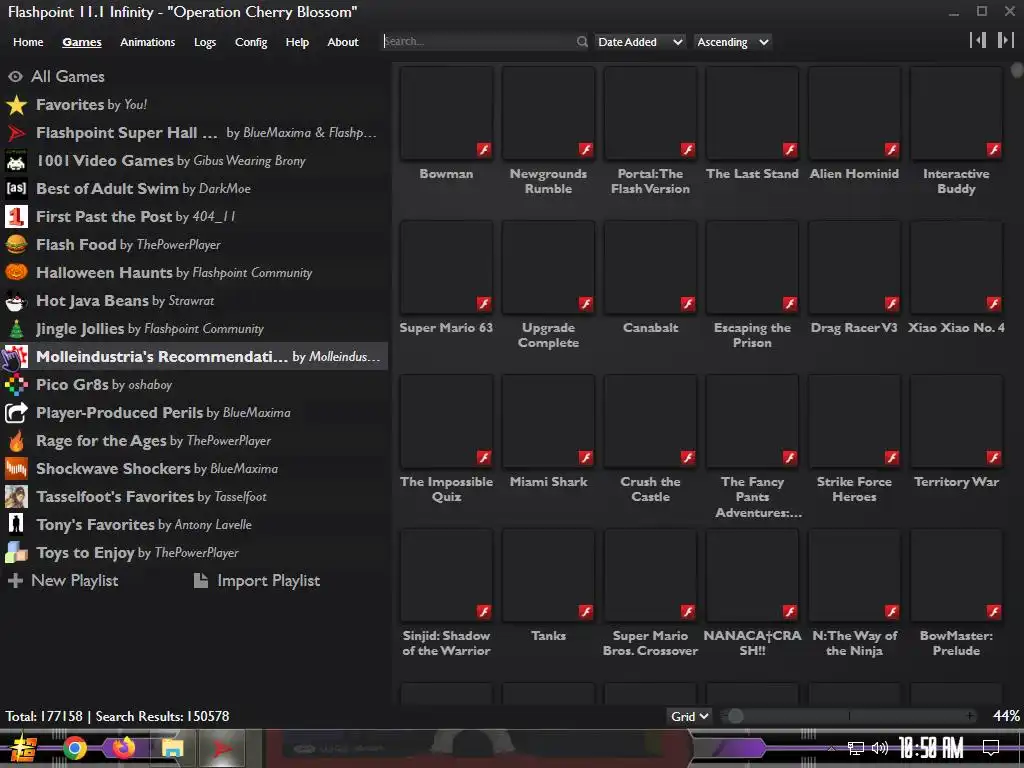Click Hot Java Beans cup icon
Image resolution: width=1024 pixels, height=768 pixels.
(x=16, y=301)
